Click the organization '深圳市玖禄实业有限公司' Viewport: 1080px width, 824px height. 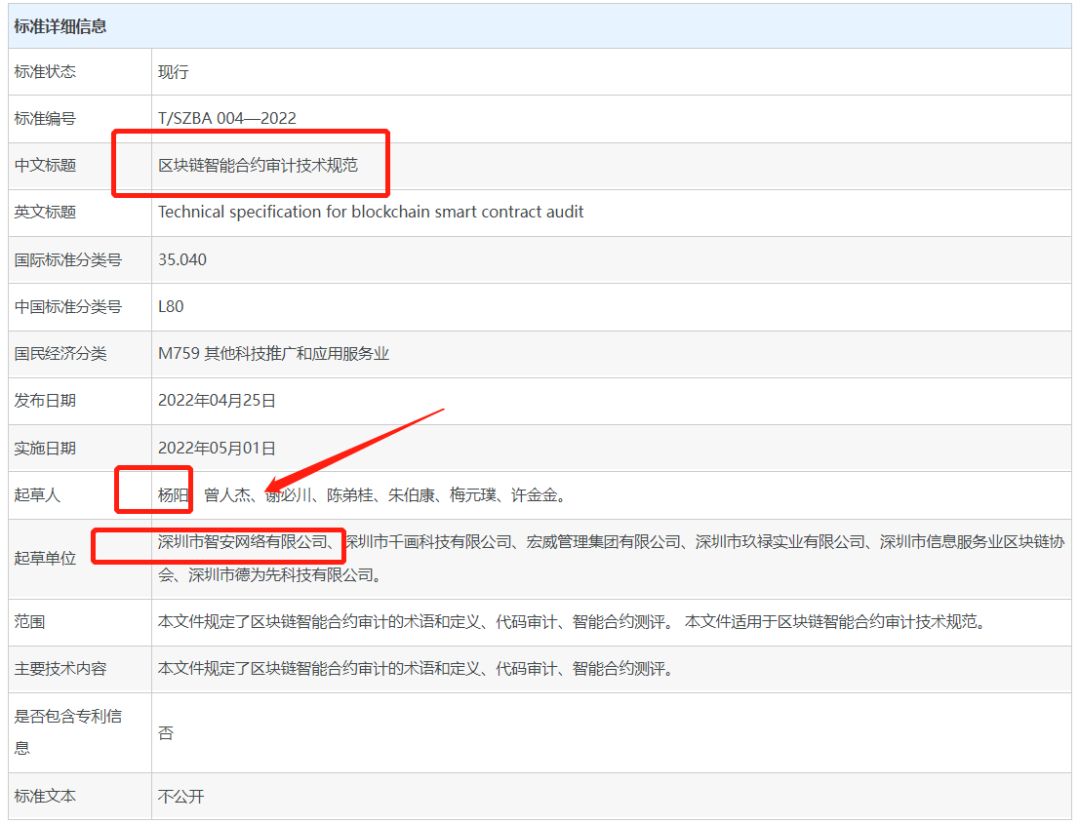(780, 542)
